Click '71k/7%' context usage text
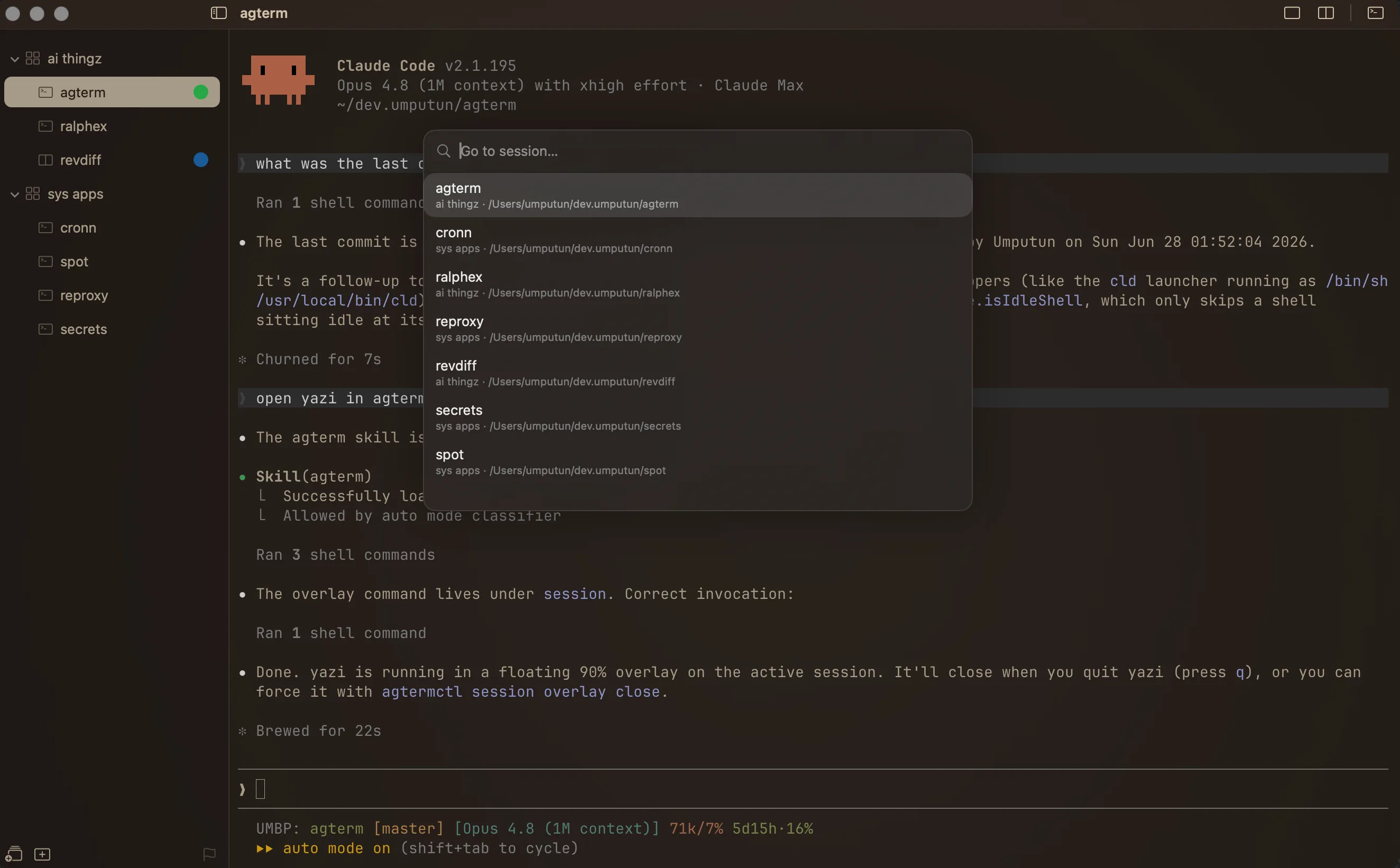This screenshot has height=868, width=1400. pyautogui.click(x=696, y=828)
